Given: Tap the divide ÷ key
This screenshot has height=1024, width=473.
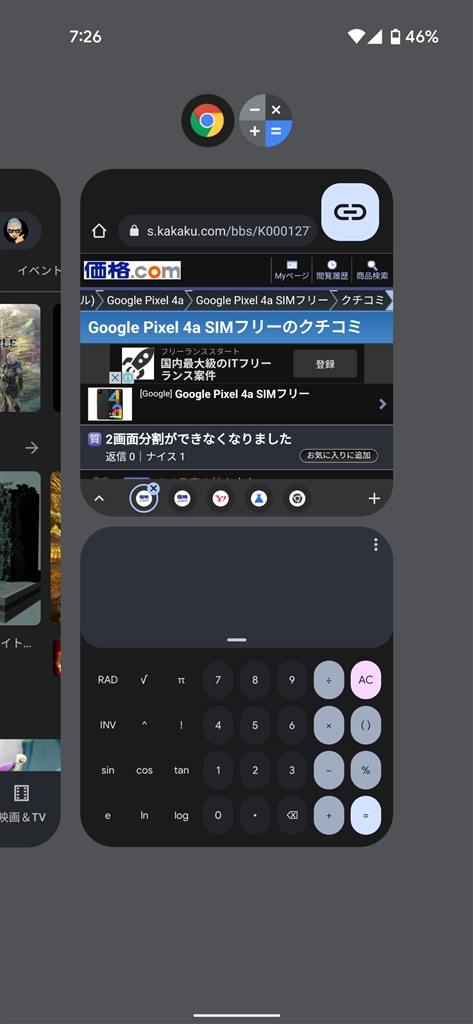Looking at the screenshot, I should click(329, 680).
